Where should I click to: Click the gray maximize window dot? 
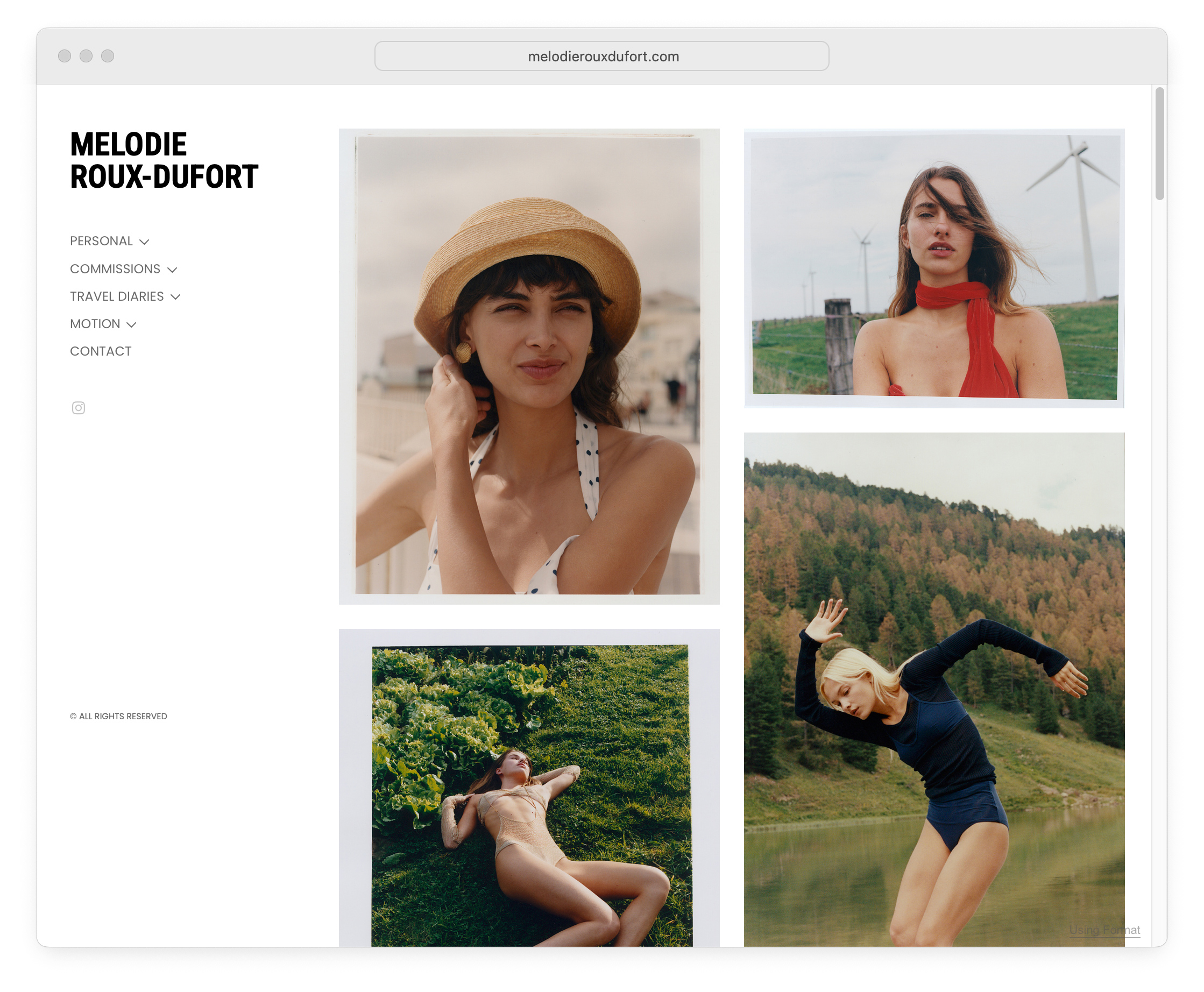tap(108, 56)
